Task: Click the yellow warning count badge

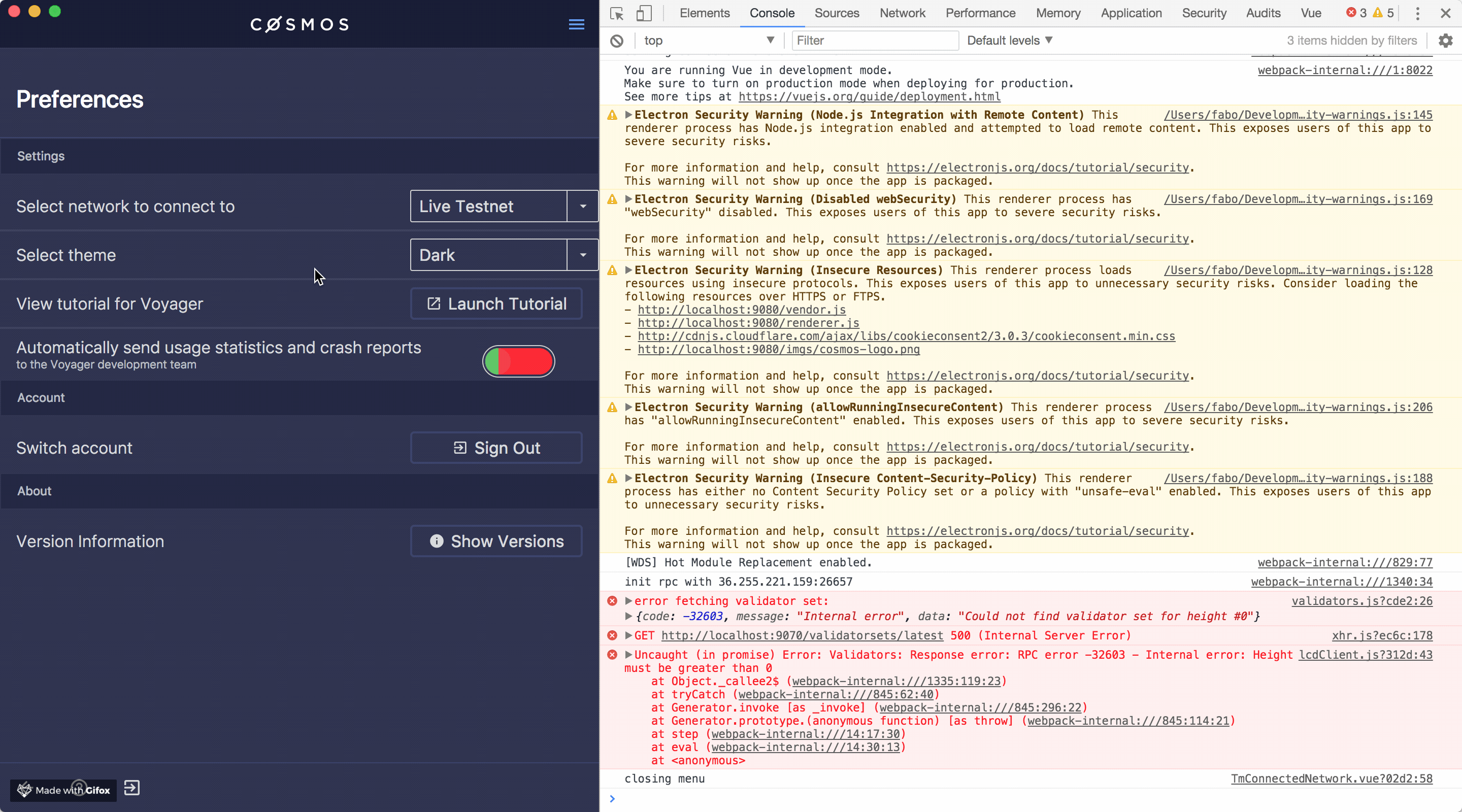Action: (x=1383, y=13)
